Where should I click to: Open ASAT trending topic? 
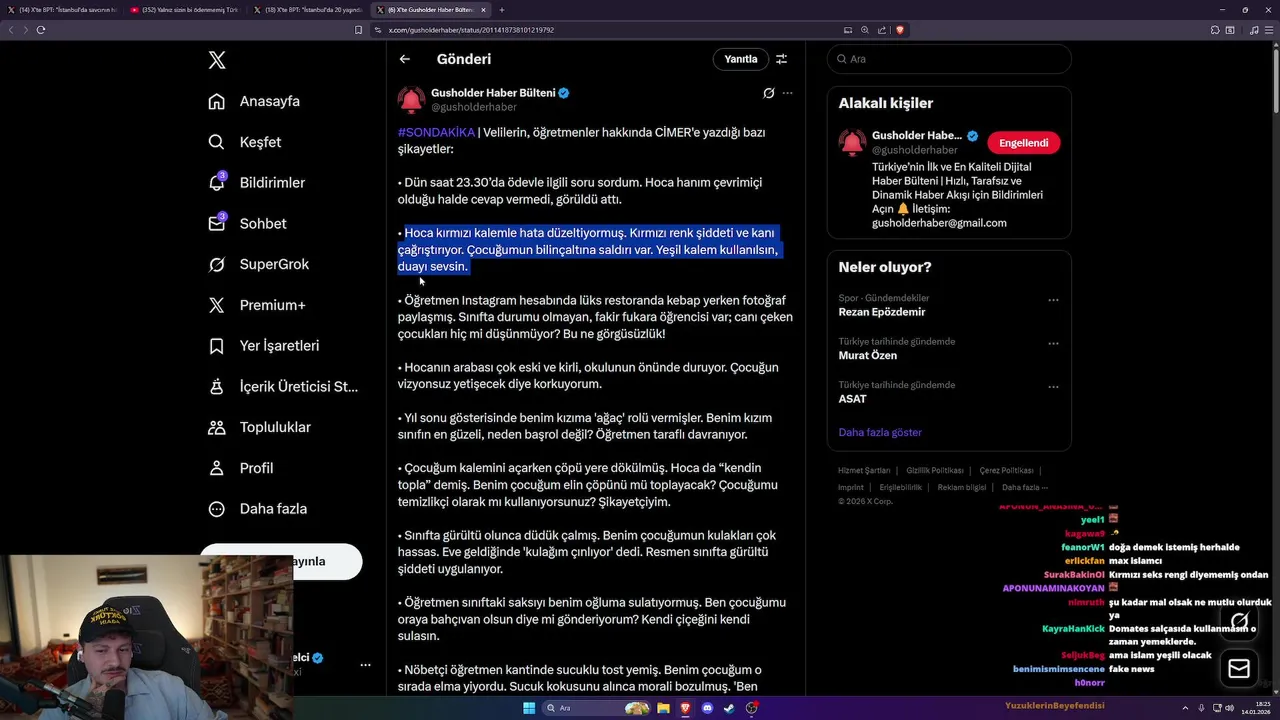point(853,399)
